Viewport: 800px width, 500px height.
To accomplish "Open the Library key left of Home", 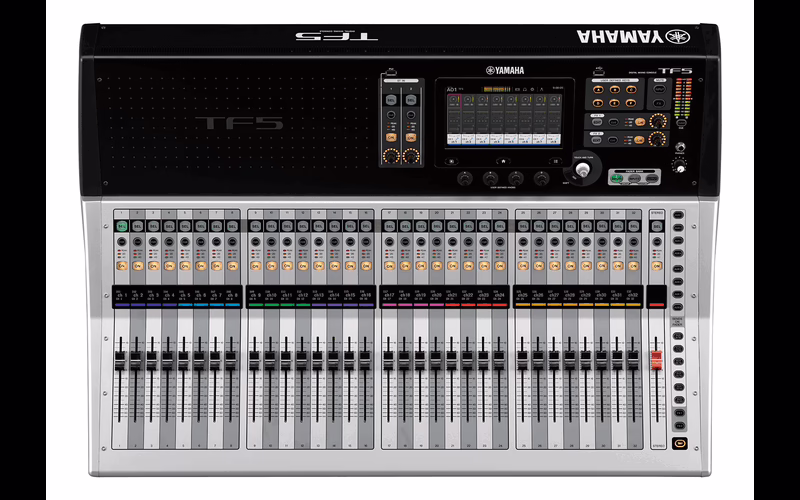I will point(451,161).
